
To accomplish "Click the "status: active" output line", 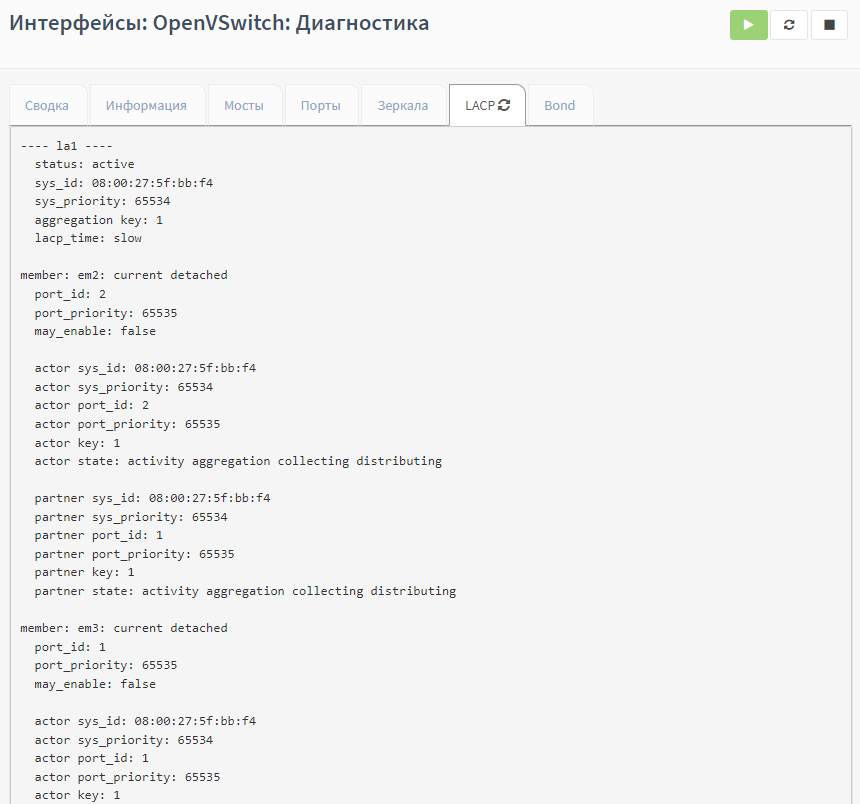I will click(x=84, y=164).
